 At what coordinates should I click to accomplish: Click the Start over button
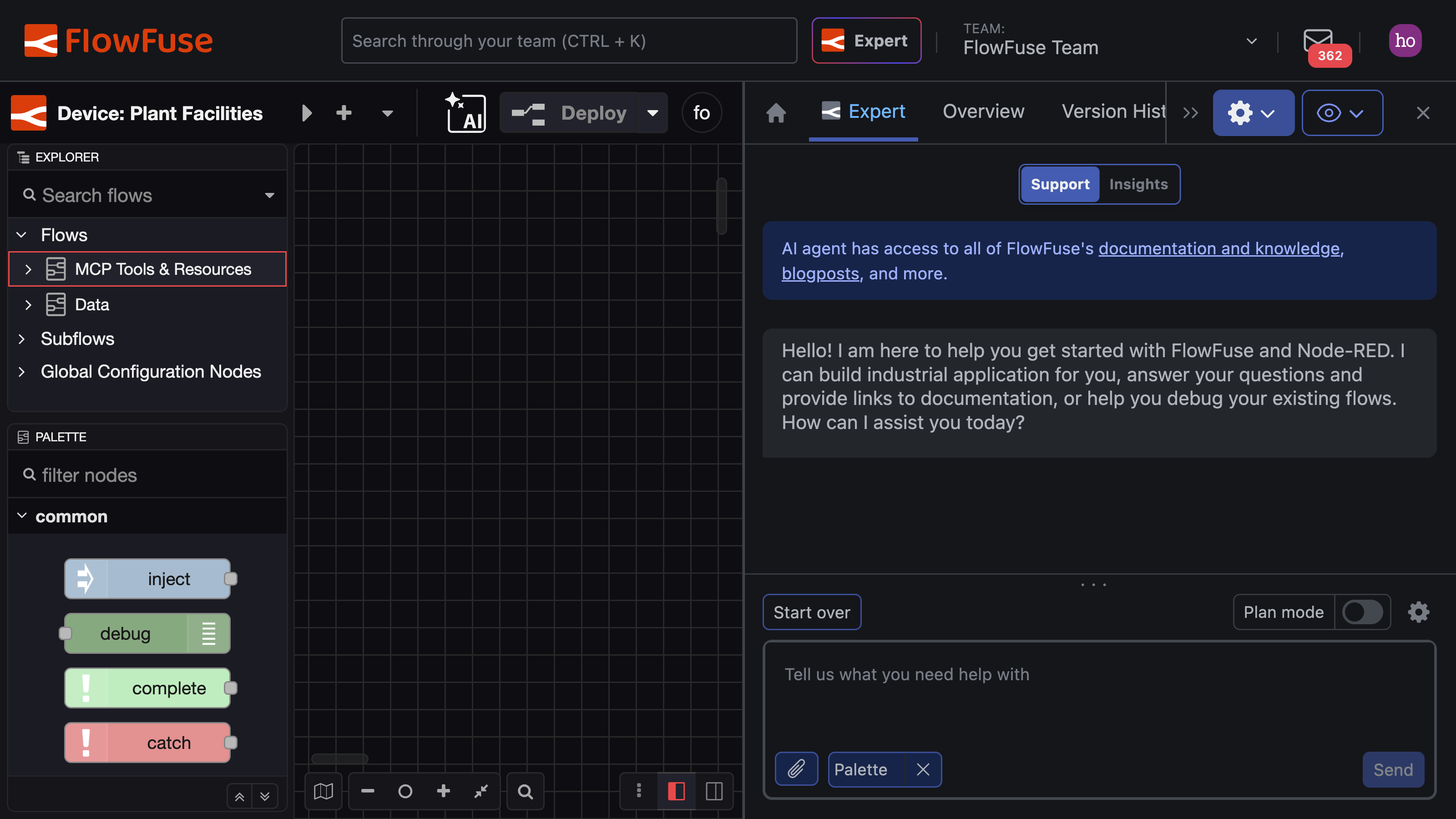pos(812,612)
